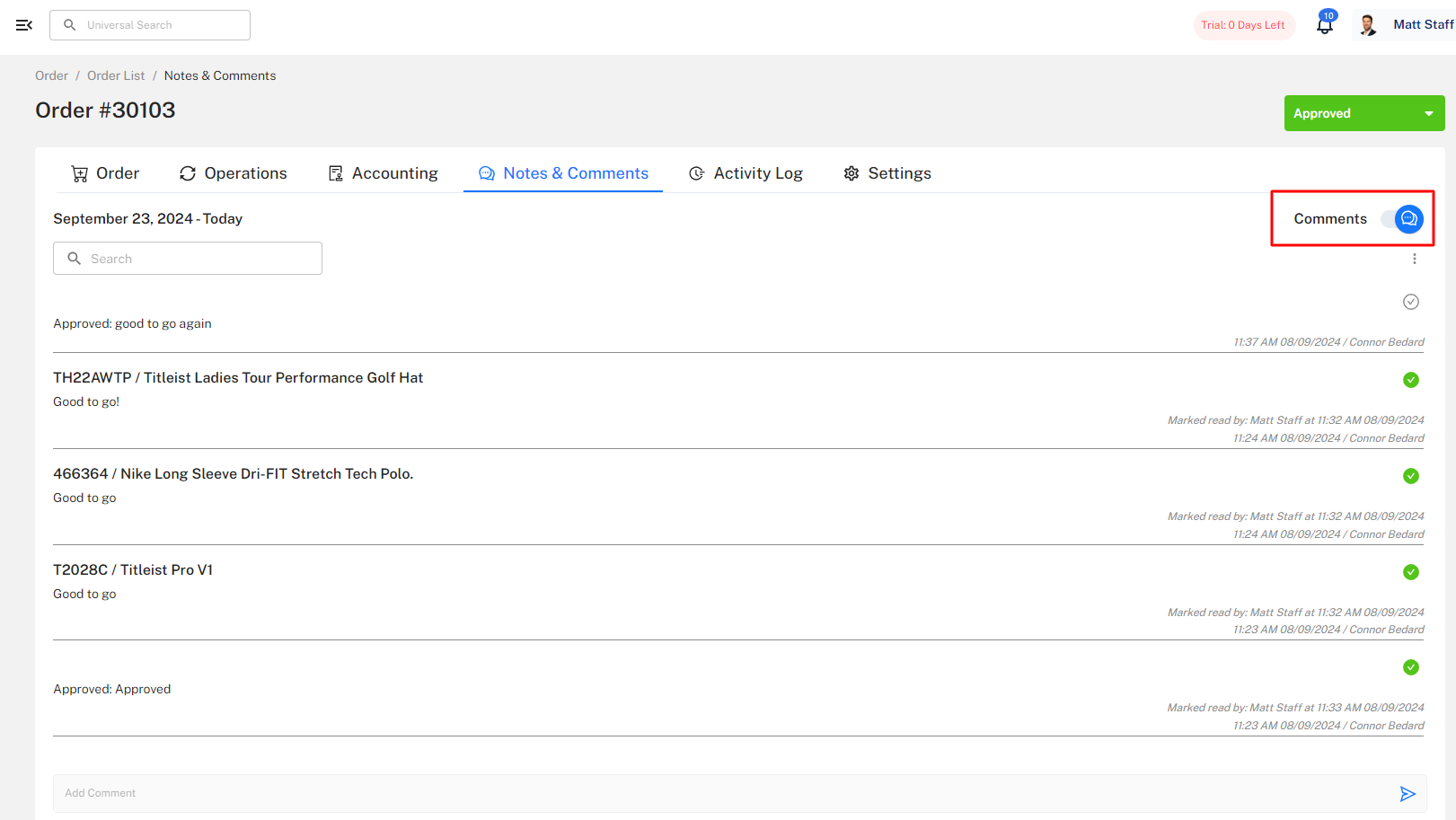
Task: Open the three-dot options menu
Action: click(1415, 259)
